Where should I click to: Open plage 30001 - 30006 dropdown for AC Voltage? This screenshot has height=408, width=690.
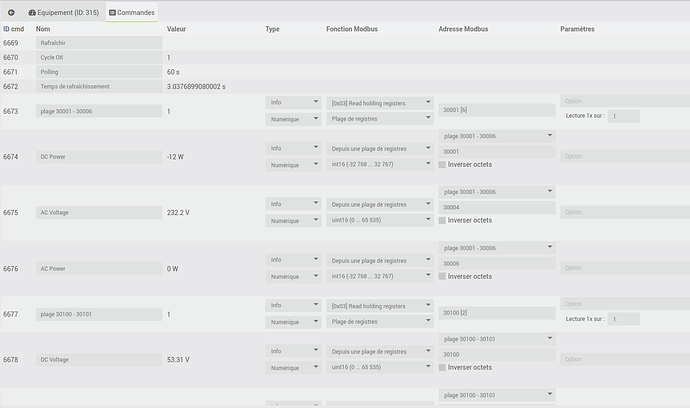tap(497, 192)
